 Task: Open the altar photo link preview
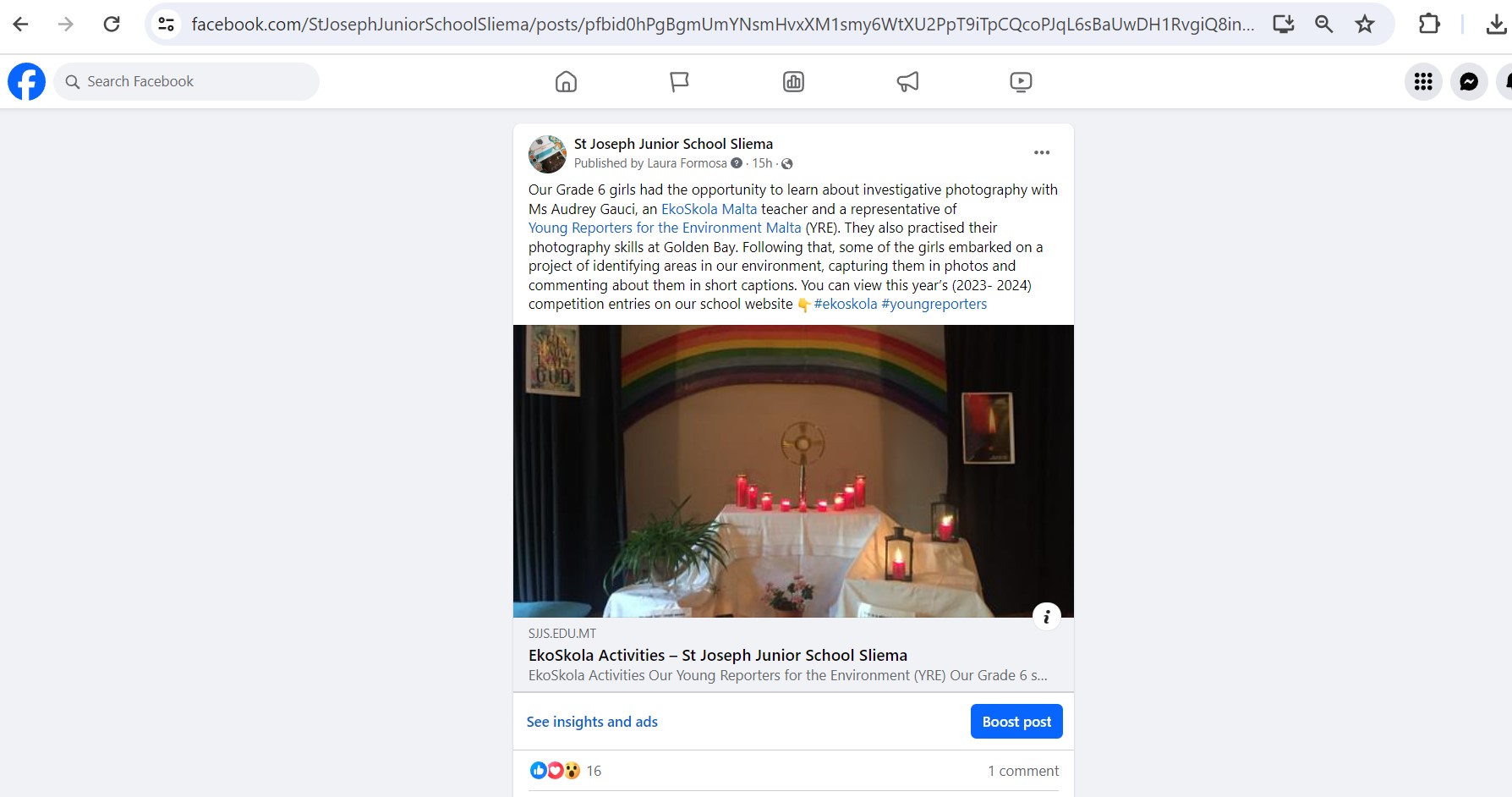[793, 471]
